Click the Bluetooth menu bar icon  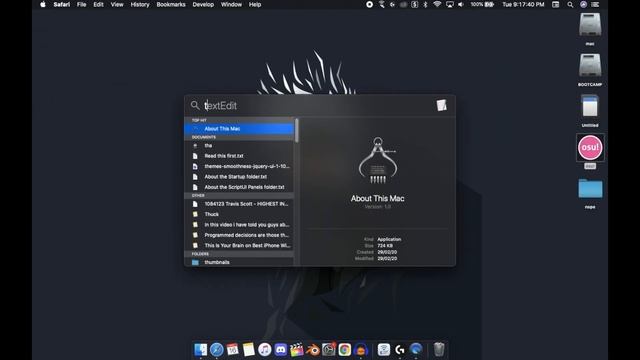pyautogui.click(x=425, y=4)
